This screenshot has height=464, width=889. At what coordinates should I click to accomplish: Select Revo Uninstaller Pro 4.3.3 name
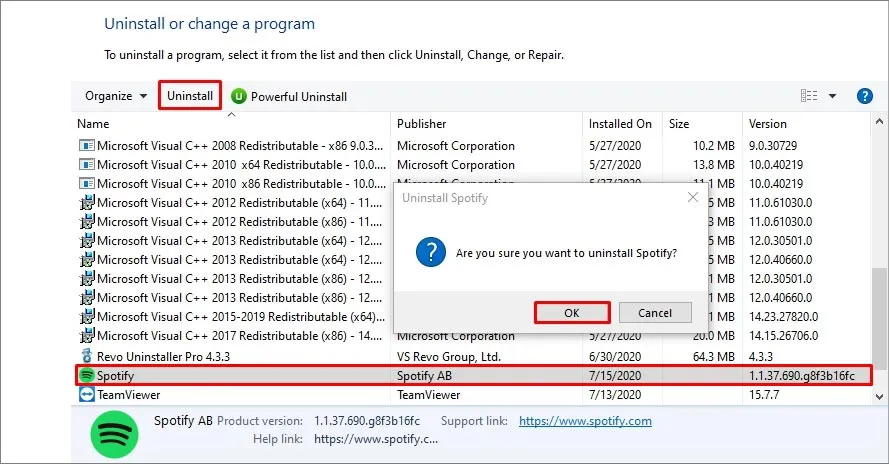click(x=163, y=356)
